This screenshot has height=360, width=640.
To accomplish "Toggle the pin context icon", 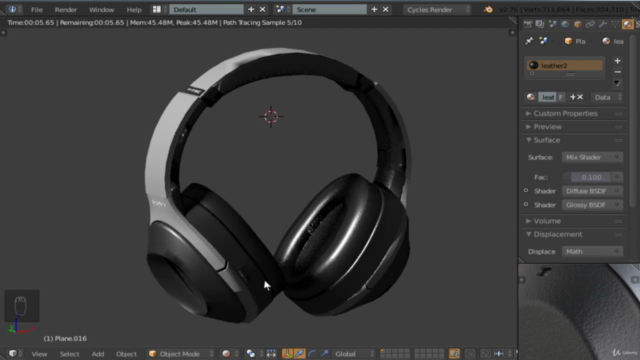I will (x=529, y=41).
